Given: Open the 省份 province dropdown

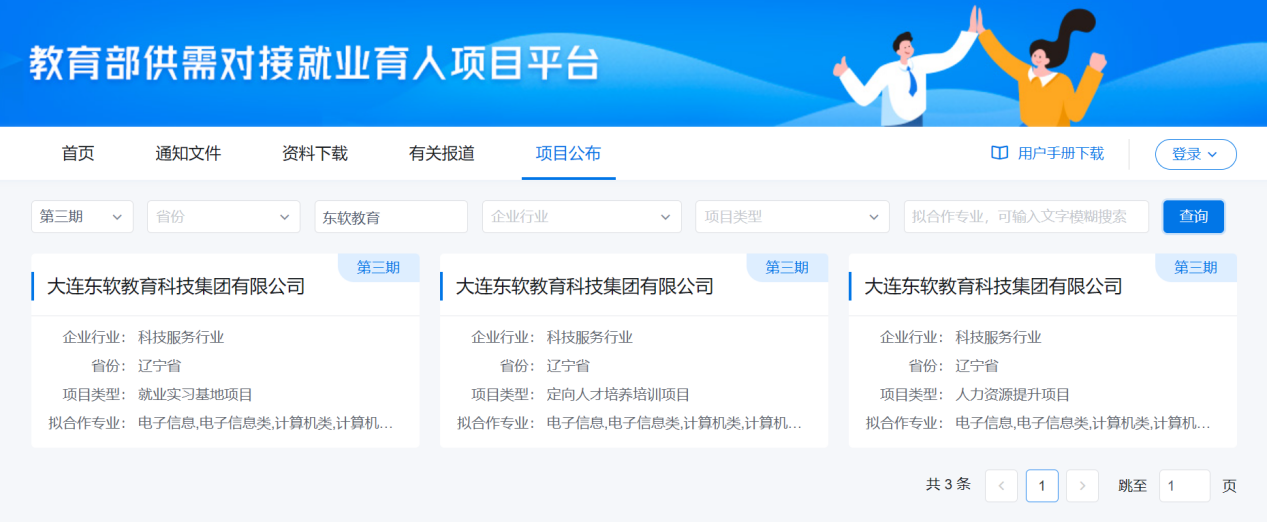Looking at the screenshot, I should 223,217.
